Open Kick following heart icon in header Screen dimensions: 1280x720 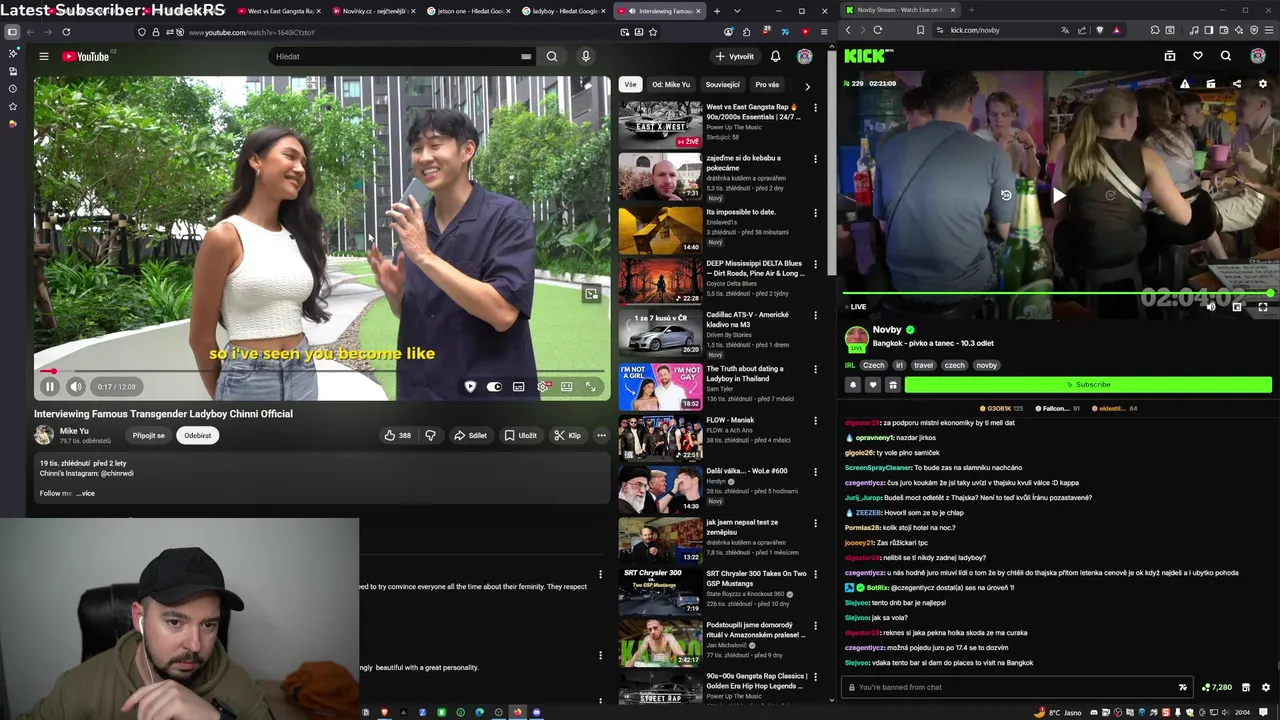(x=1198, y=56)
